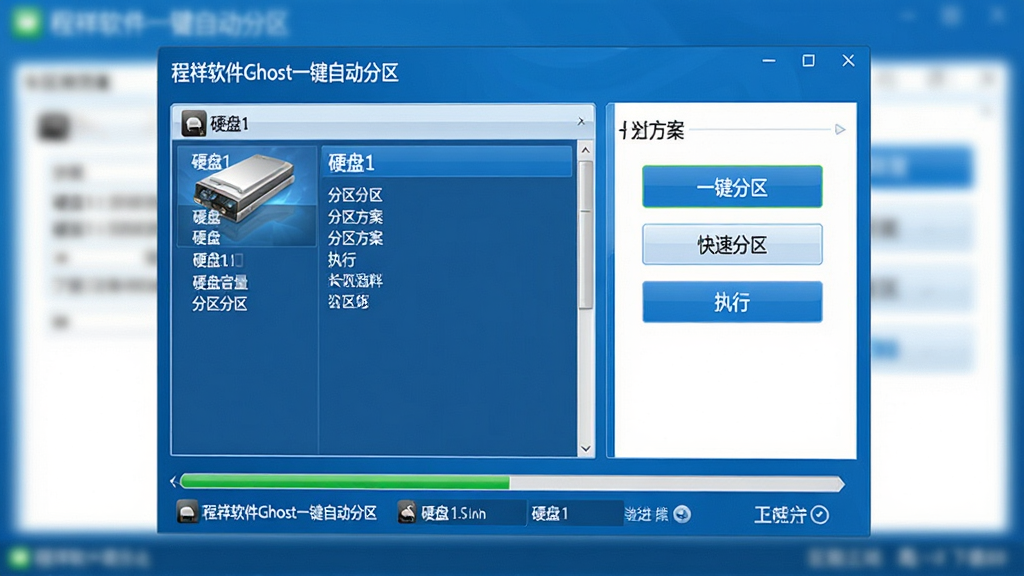1024x576 pixels.
Task: Click the vertical scrollbar thumb of the disk list
Action: [585, 234]
